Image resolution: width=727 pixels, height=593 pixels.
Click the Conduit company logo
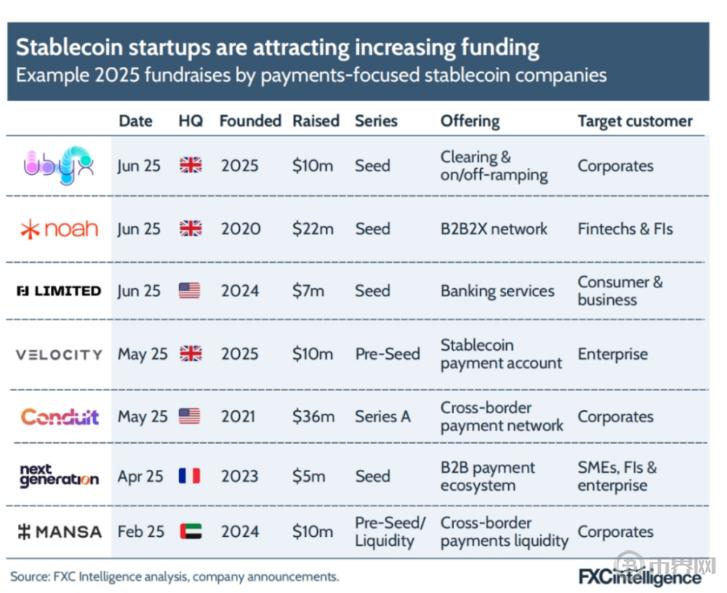point(60,416)
